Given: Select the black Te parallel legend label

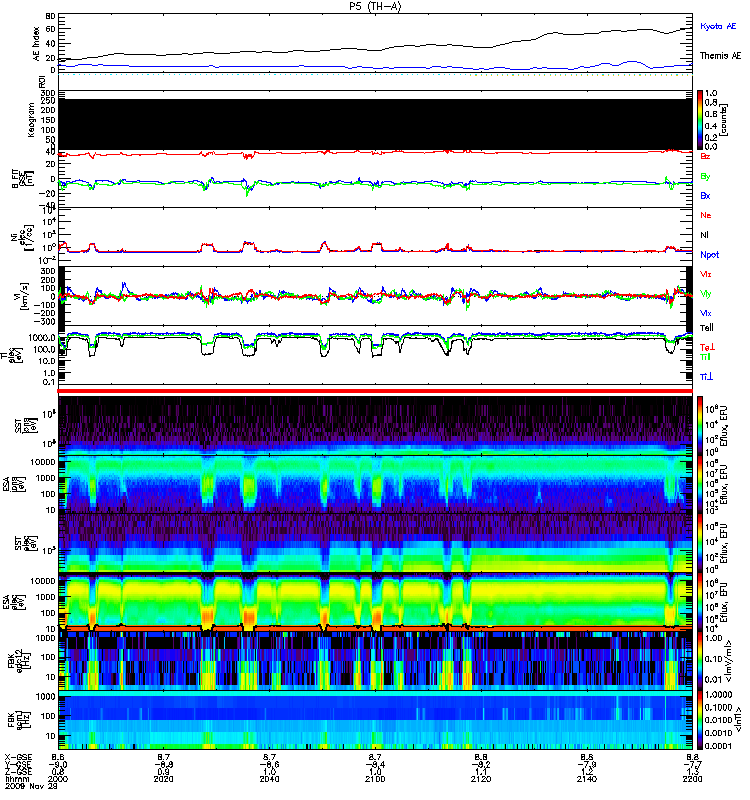Looking at the screenshot, I should [706, 328].
